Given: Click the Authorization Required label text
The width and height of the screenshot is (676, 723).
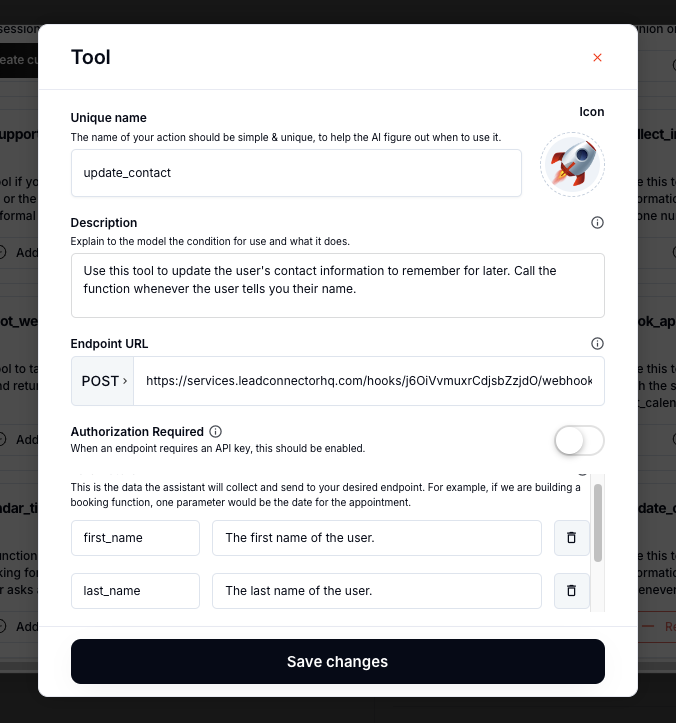Looking at the screenshot, I should click(137, 432).
